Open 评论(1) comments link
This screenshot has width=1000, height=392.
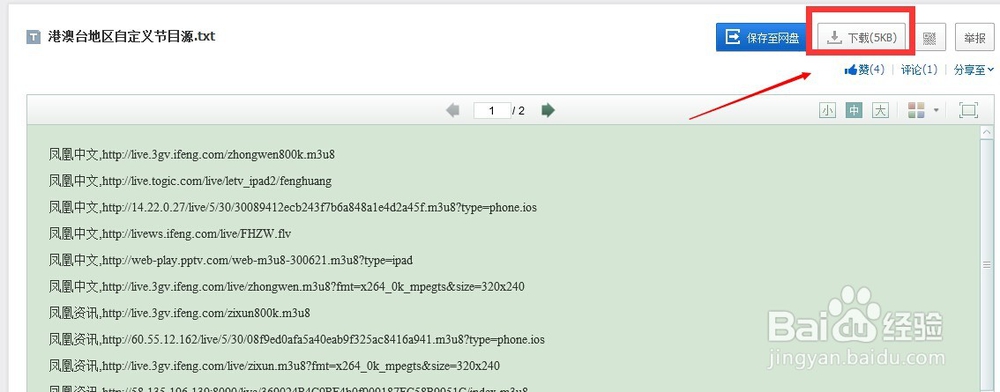[x=919, y=70]
